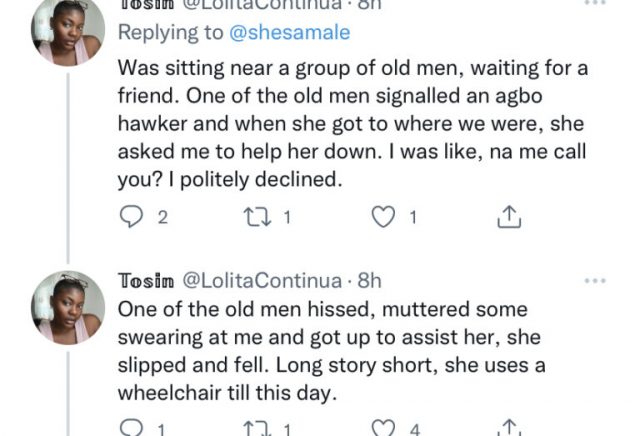This screenshot has width=640, height=436.
Task: Click the first tweet's reply count 2
Action: pyautogui.click(x=160, y=218)
